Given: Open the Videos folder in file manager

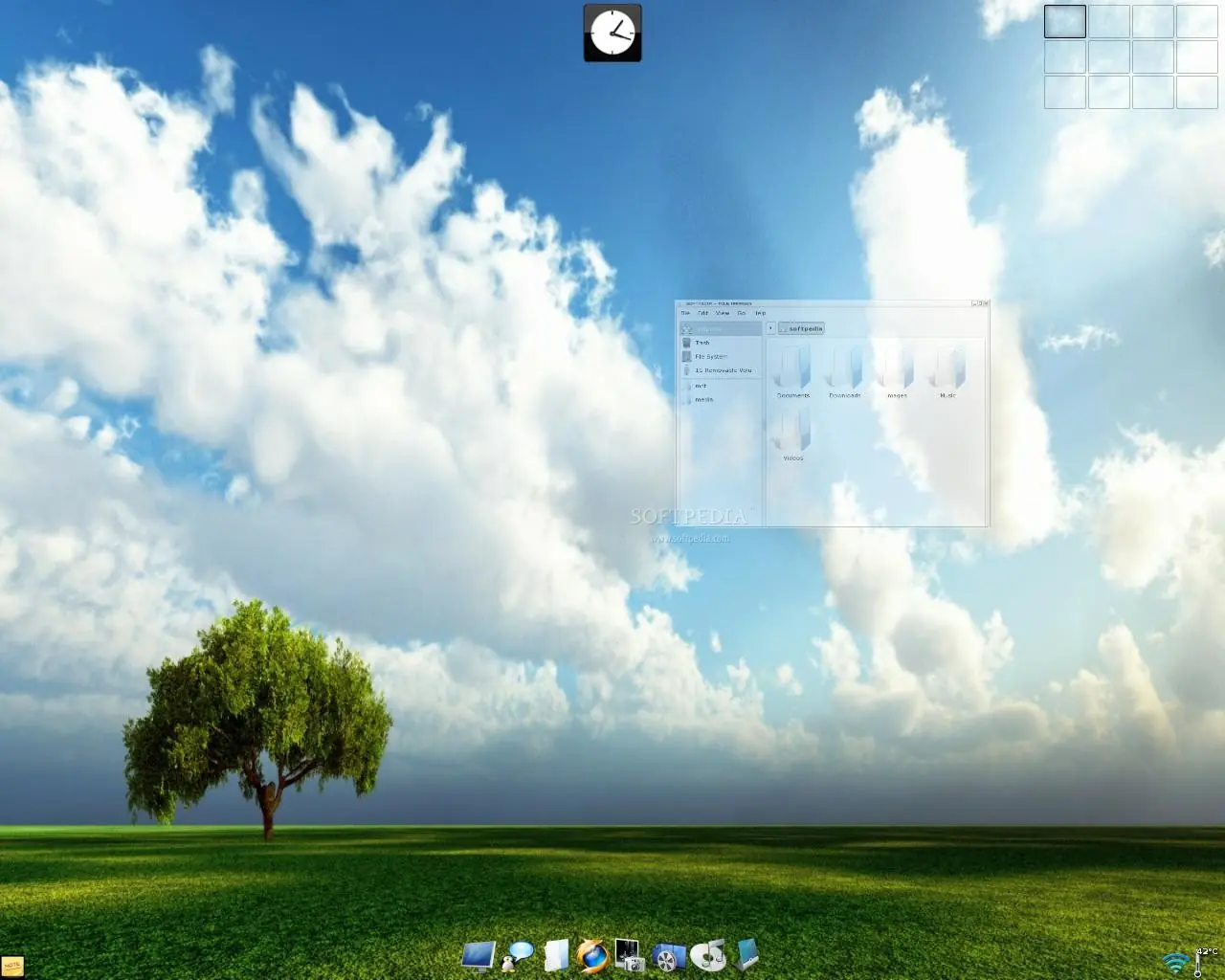Looking at the screenshot, I should [x=793, y=434].
